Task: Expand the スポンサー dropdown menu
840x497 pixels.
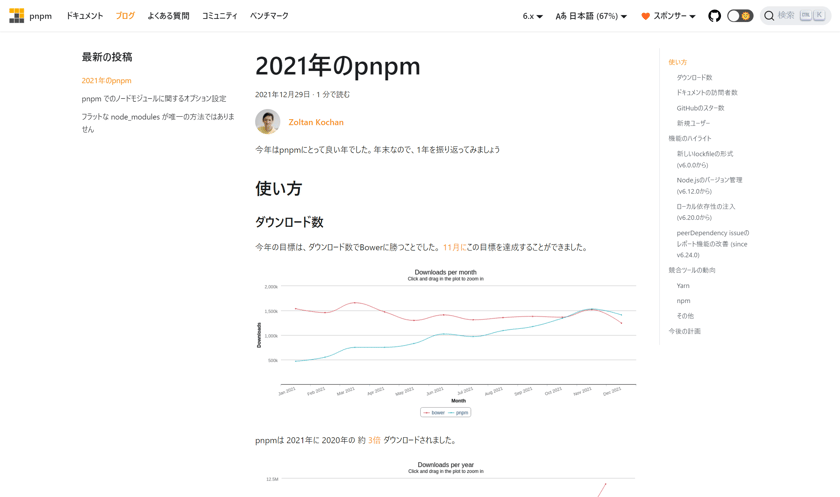Action: point(669,16)
